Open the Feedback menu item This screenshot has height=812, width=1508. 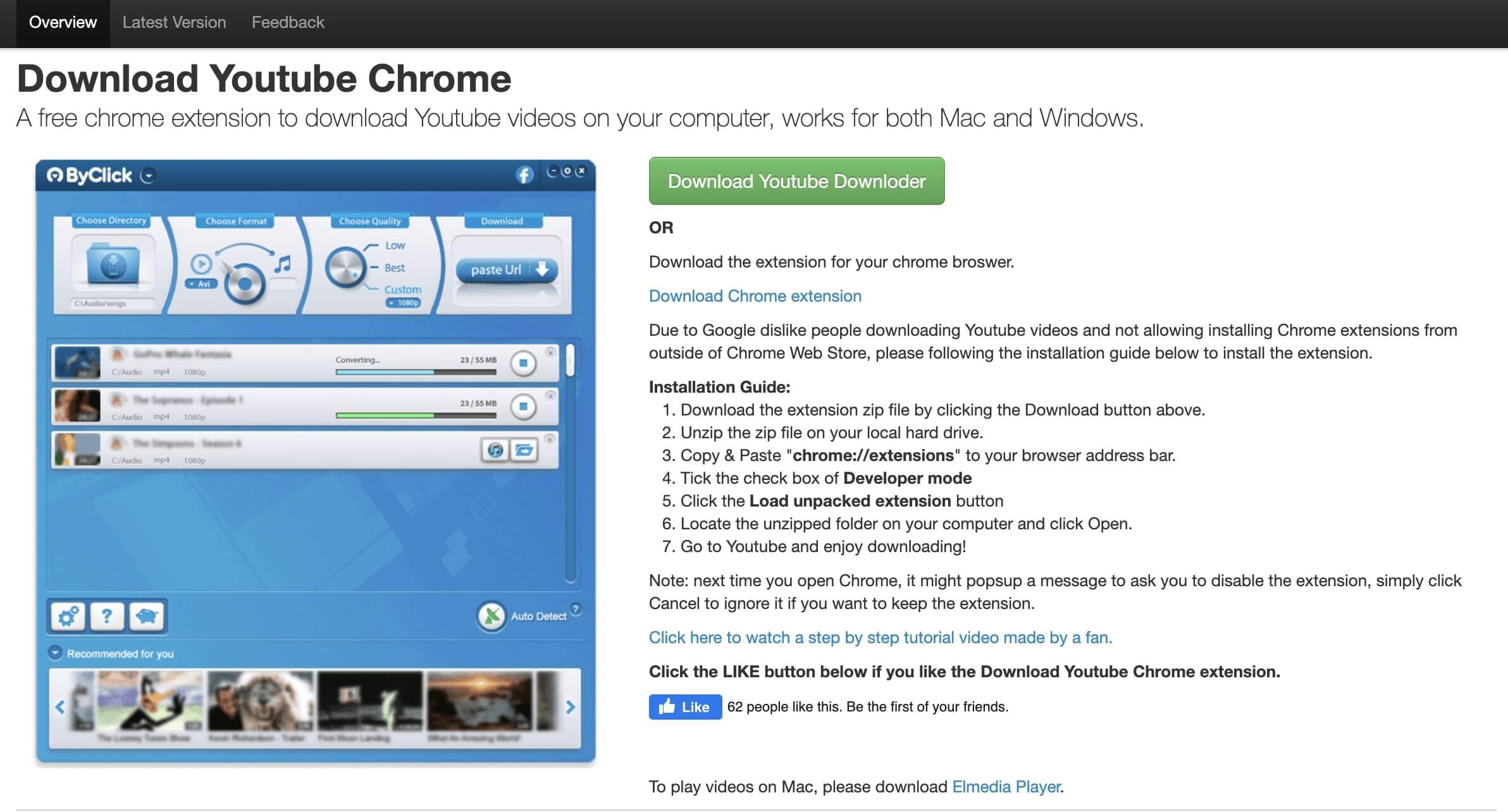click(x=288, y=23)
